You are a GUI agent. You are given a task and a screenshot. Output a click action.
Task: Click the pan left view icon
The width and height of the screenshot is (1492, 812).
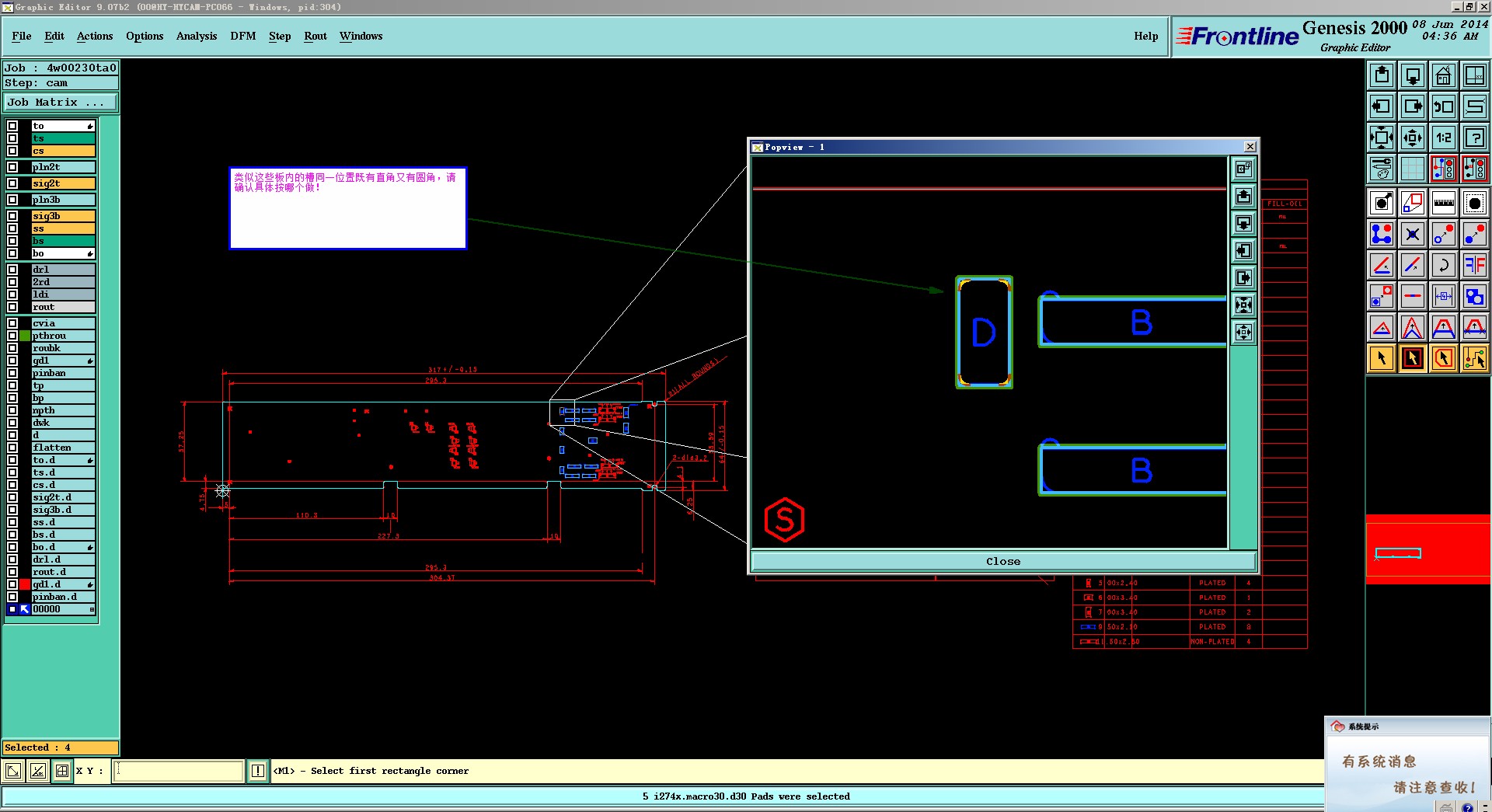(1382, 106)
